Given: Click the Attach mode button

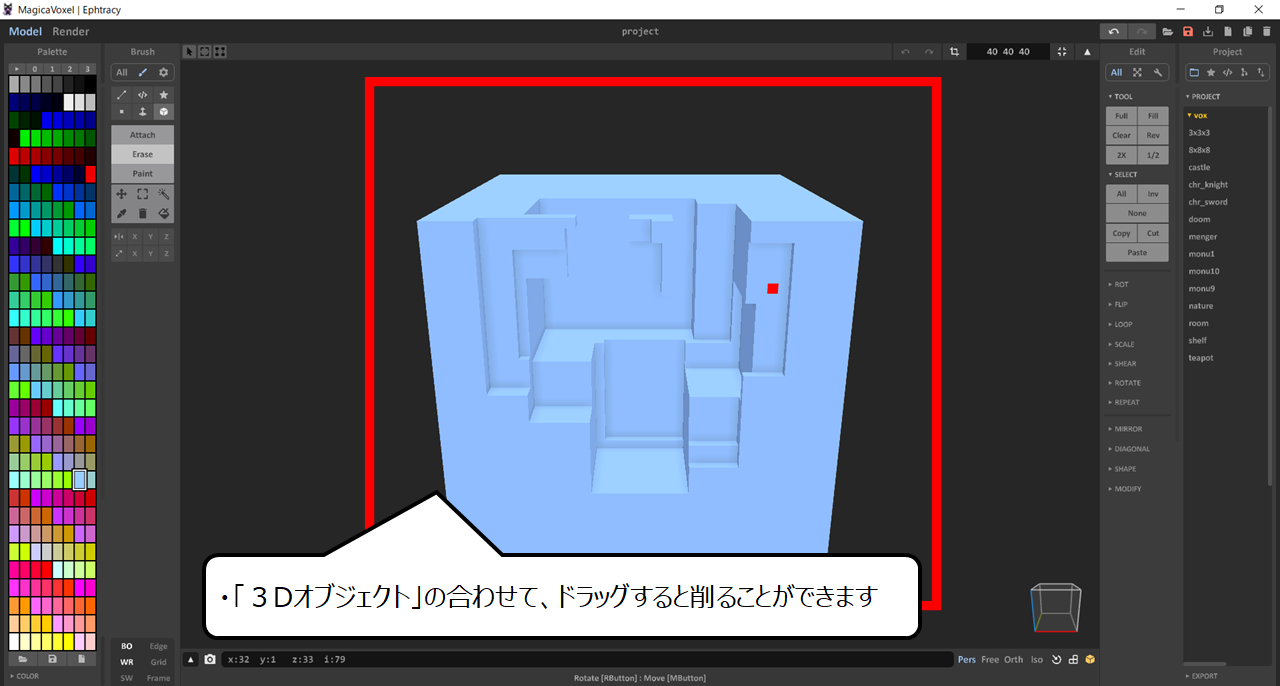Looking at the screenshot, I should [143, 135].
